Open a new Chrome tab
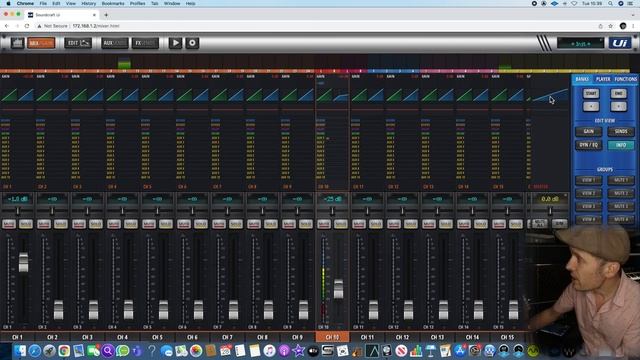 pos(106,15)
